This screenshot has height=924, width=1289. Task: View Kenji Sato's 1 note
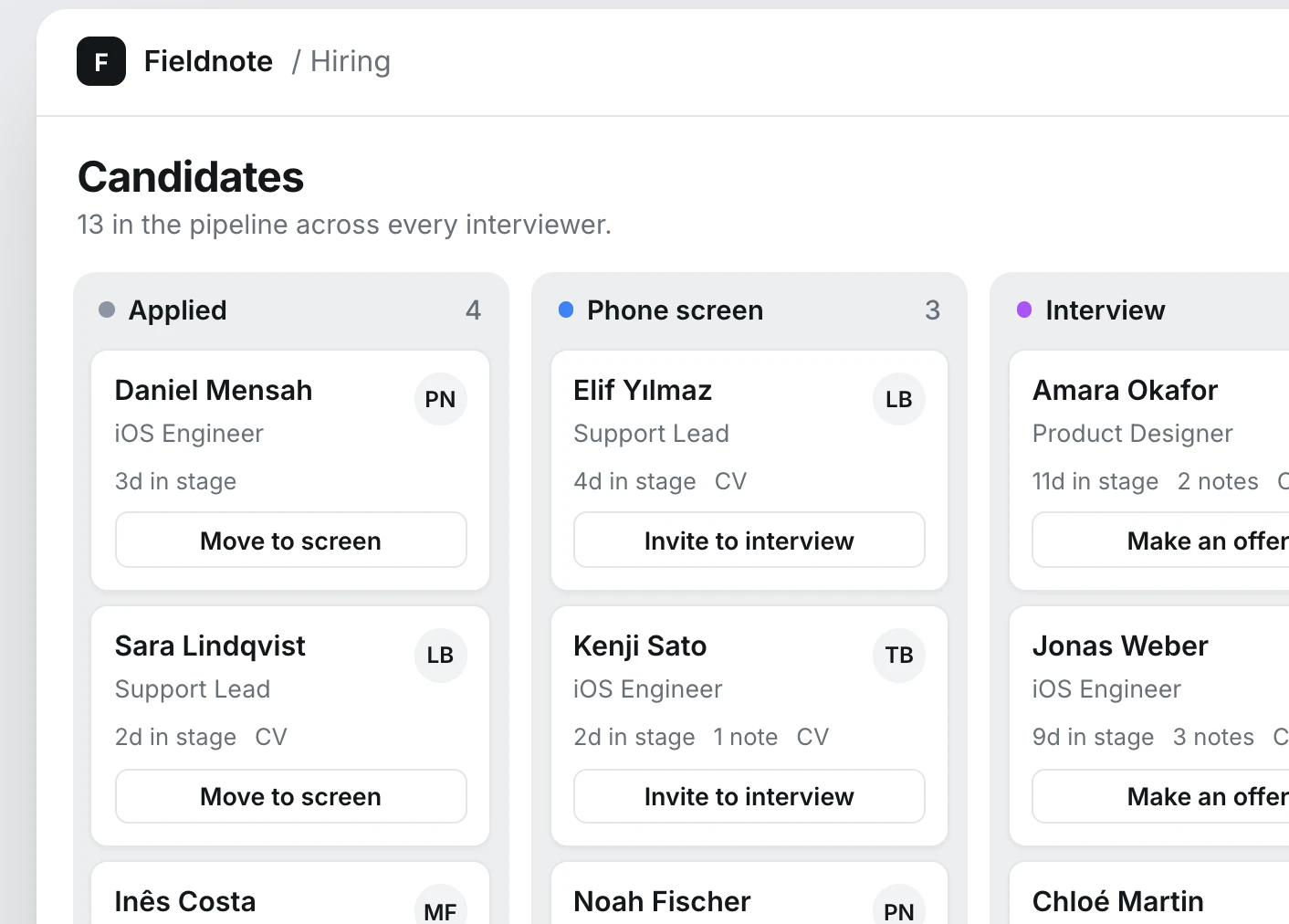[x=746, y=737]
